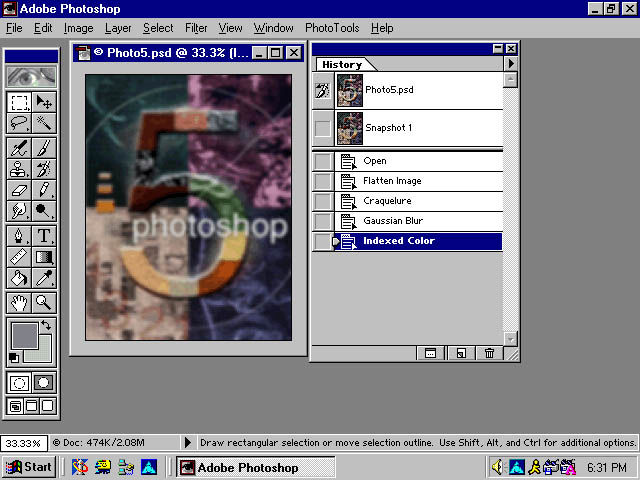This screenshot has width=640, height=480.
Task: Open the Select menu
Action: [x=158, y=28]
